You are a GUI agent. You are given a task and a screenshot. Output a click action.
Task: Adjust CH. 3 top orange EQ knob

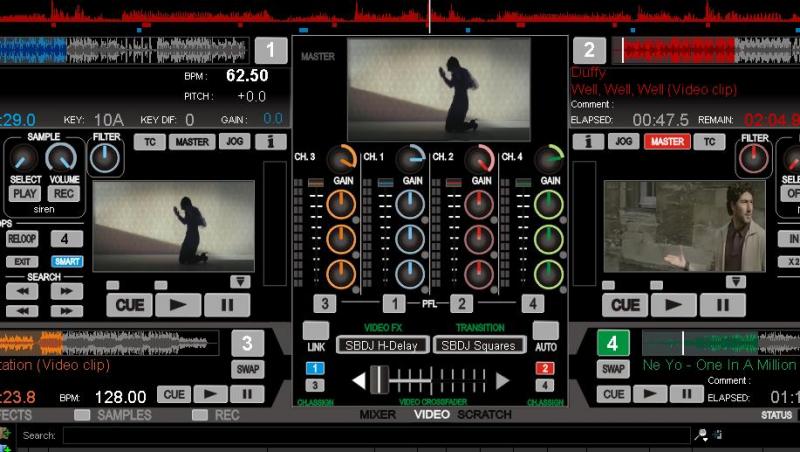tap(341, 205)
